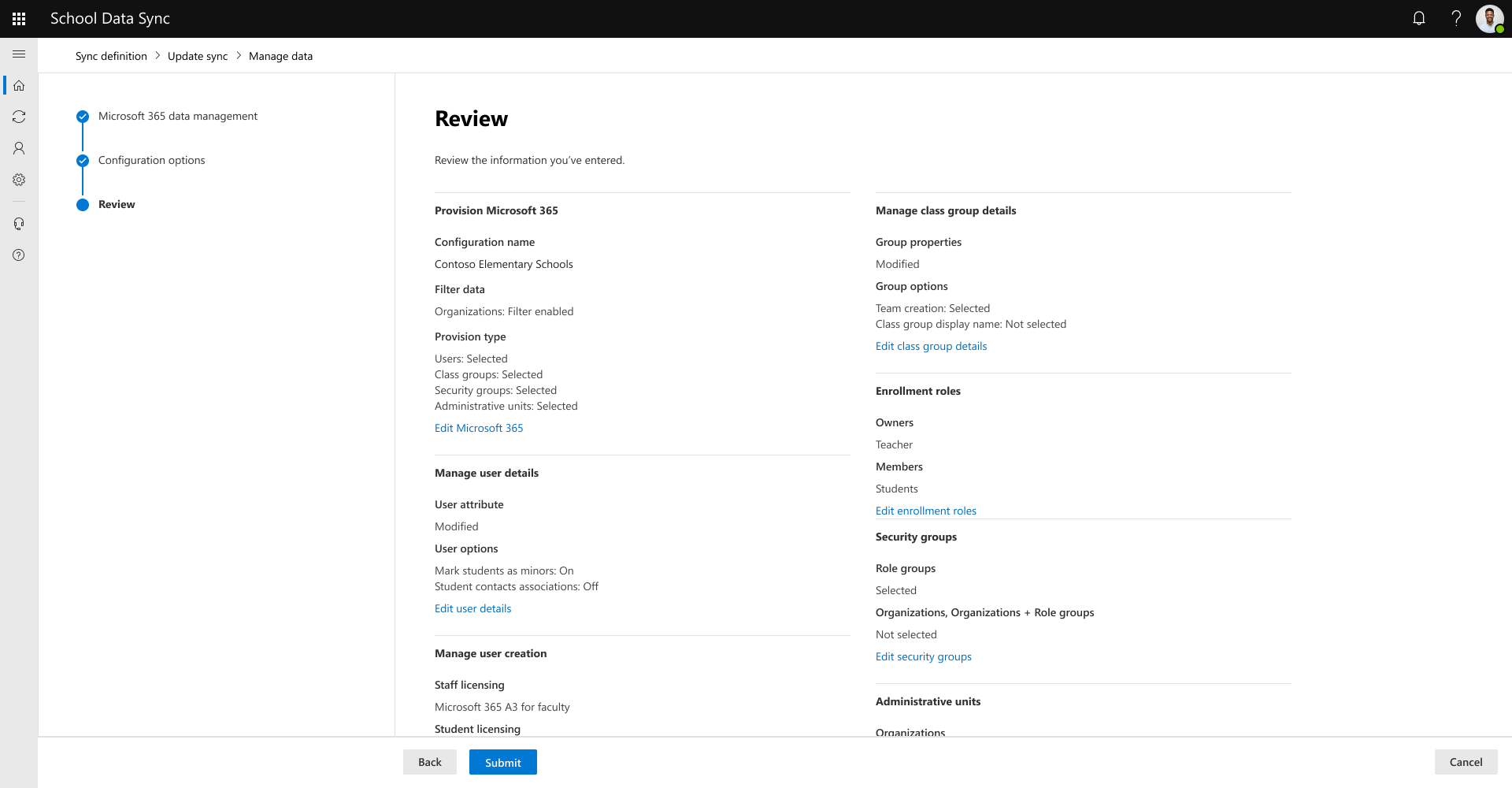This screenshot has width=1512, height=788.
Task: Click the Students member value
Action: (897, 489)
